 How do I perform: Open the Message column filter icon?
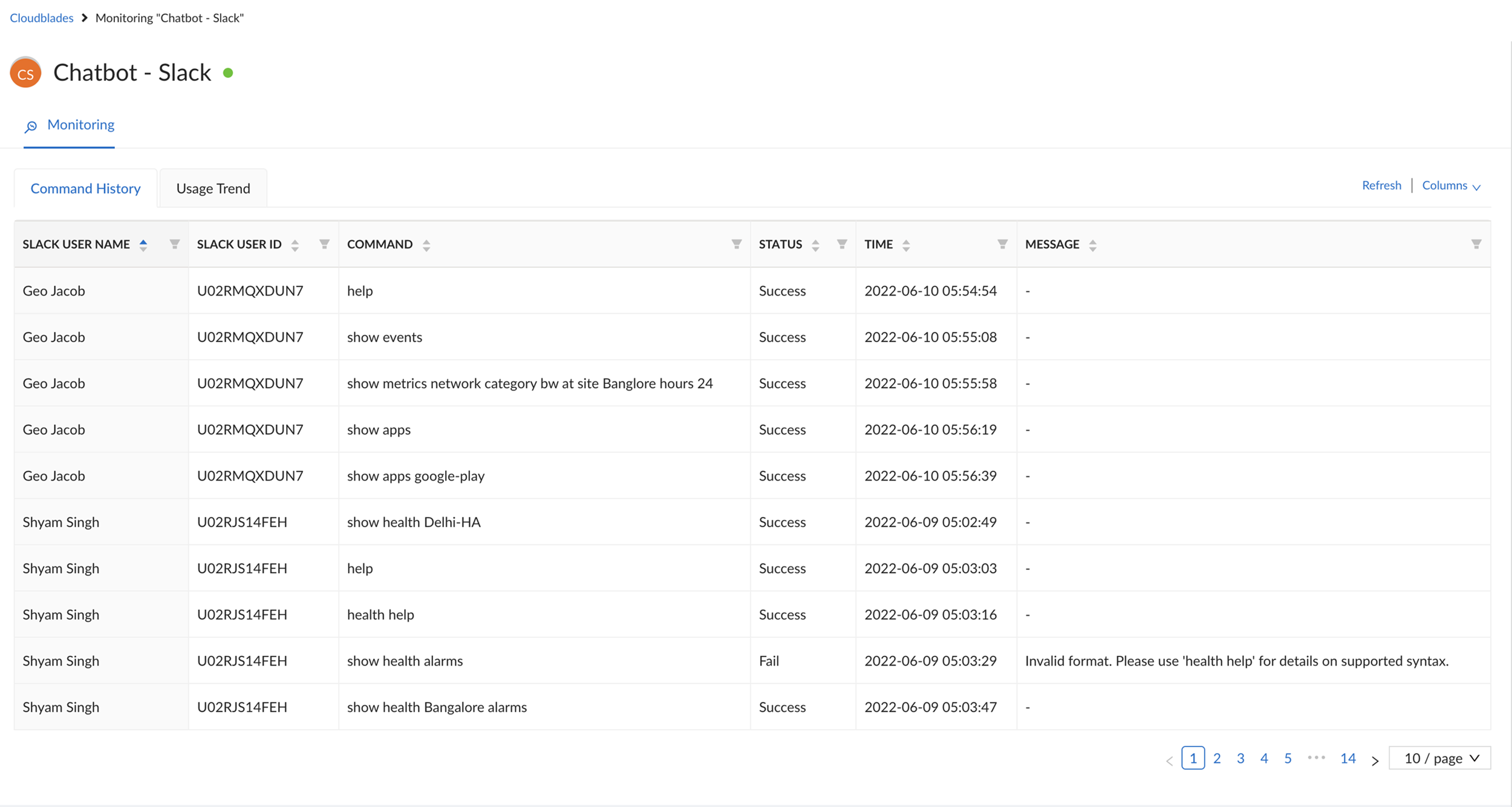pyautogui.click(x=1476, y=244)
